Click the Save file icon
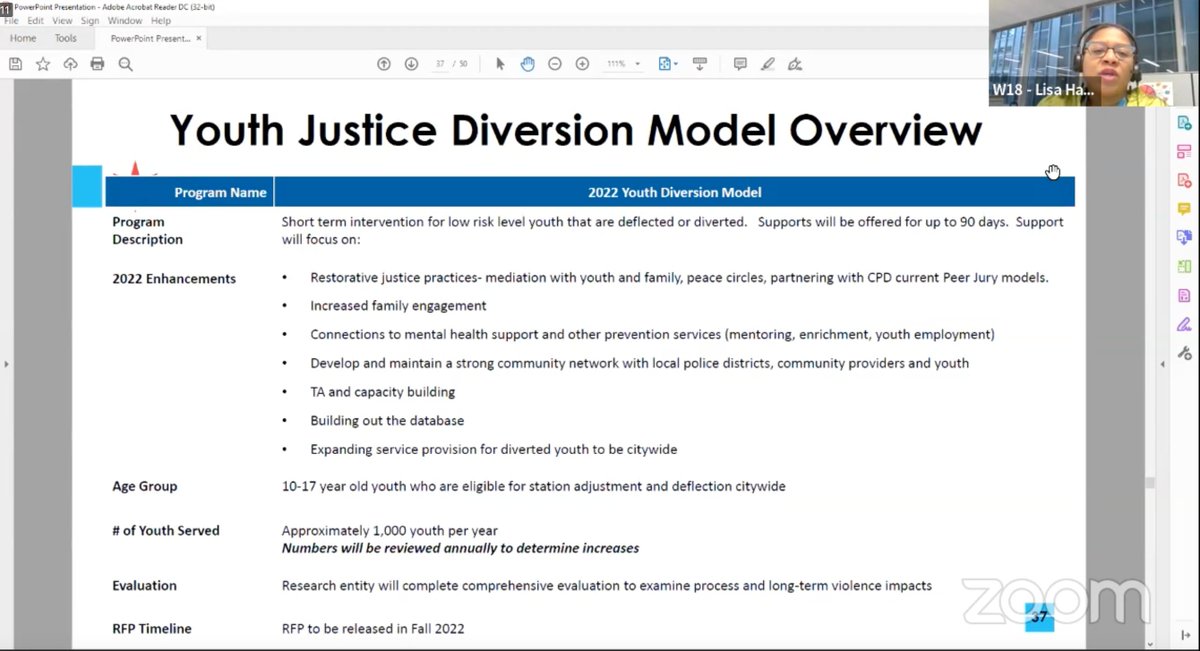The height and width of the screenshot is (651, 1200). pos(15,64)
